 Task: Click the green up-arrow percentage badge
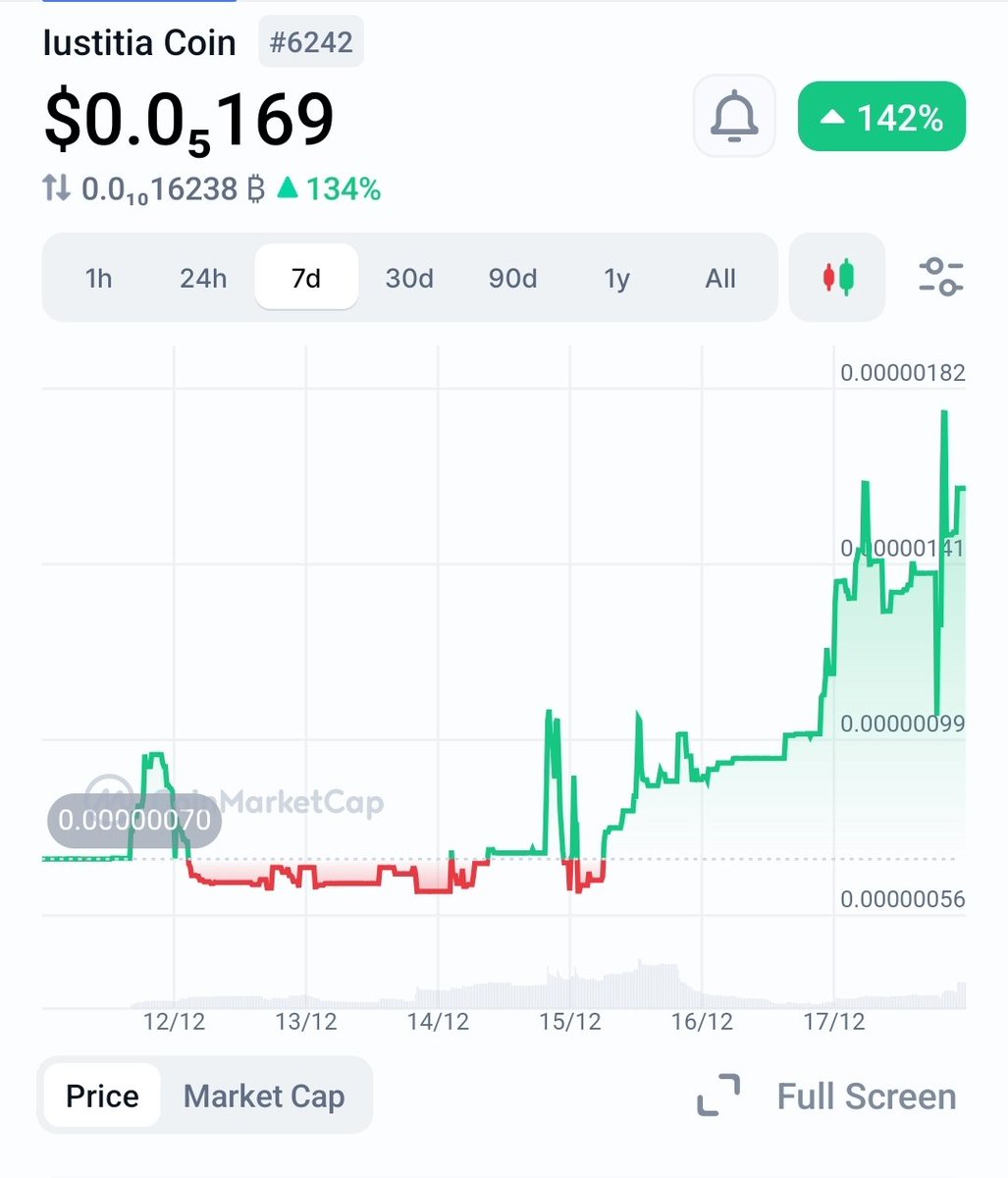880,116
